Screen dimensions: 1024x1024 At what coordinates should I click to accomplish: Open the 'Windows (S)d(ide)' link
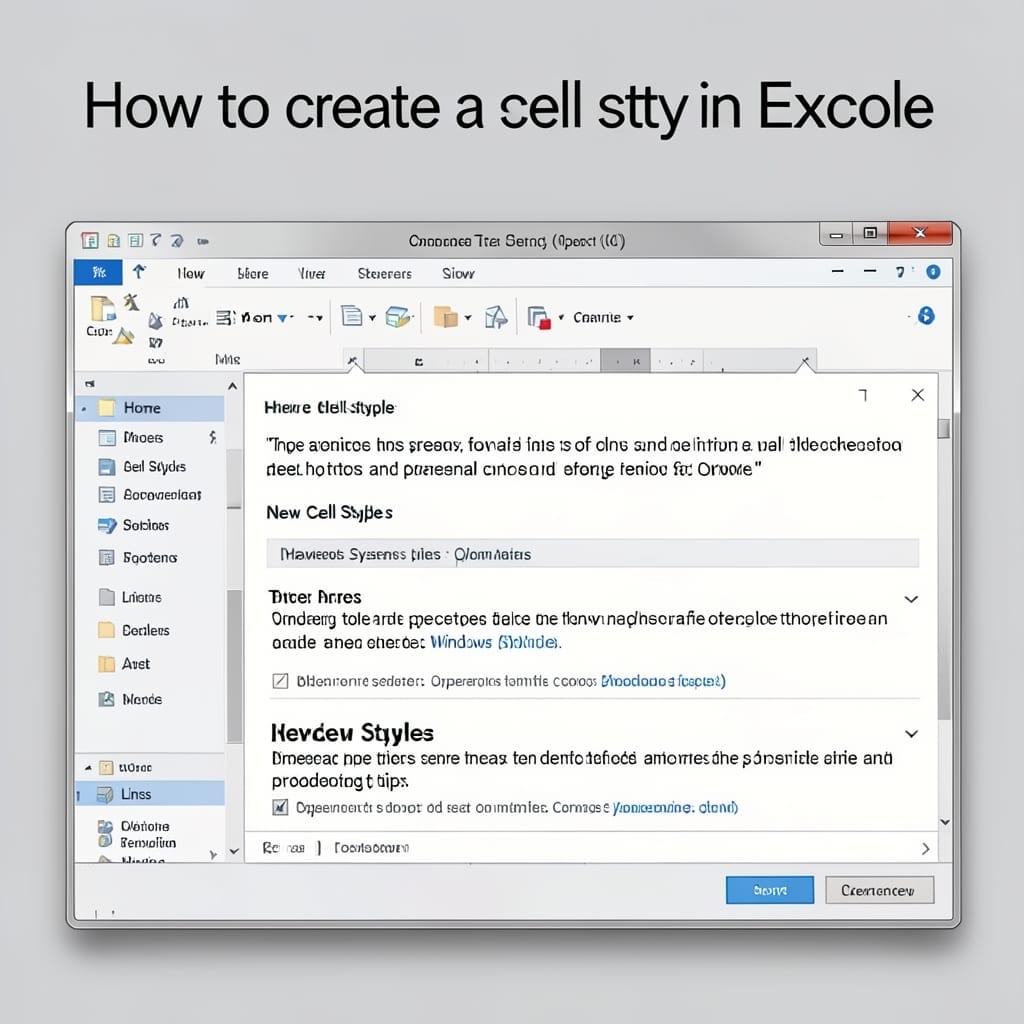(x=496, y=643)
